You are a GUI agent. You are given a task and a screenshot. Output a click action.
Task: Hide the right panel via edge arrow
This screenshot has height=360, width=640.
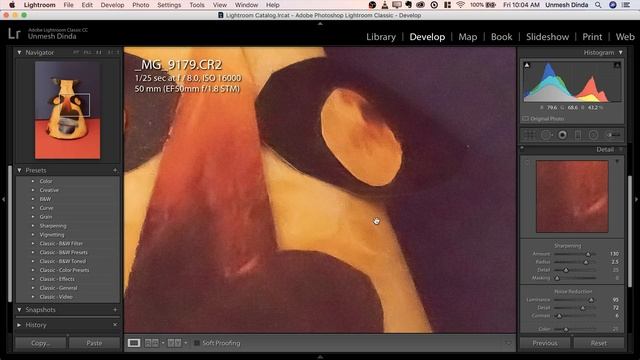pyautogui.click(x=637, y=200)
